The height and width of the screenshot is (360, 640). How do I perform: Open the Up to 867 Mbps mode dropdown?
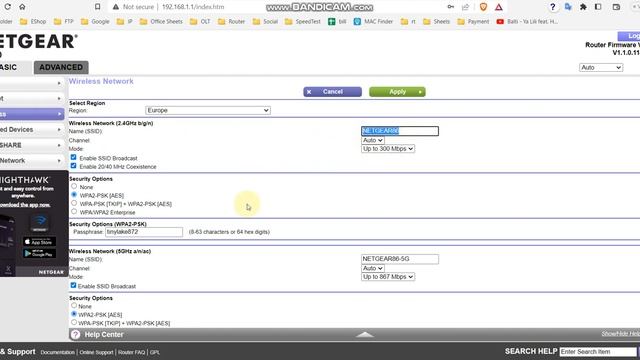point(388,277)
